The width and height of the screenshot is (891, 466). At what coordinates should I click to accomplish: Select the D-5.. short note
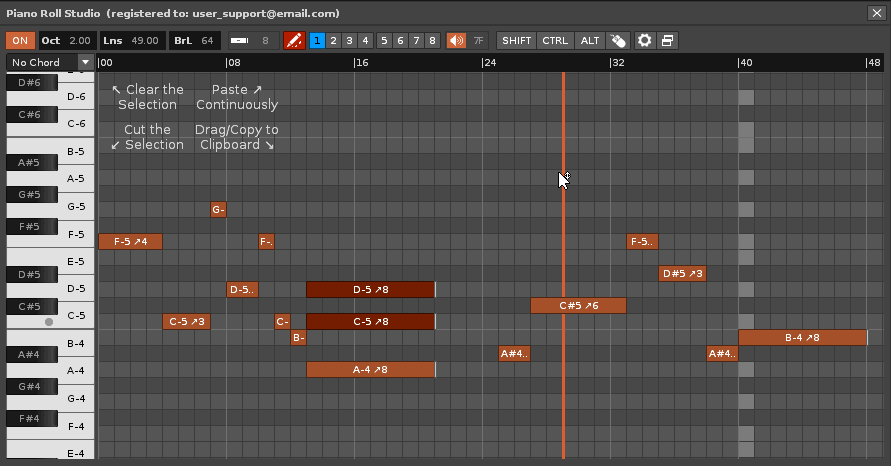242,289
